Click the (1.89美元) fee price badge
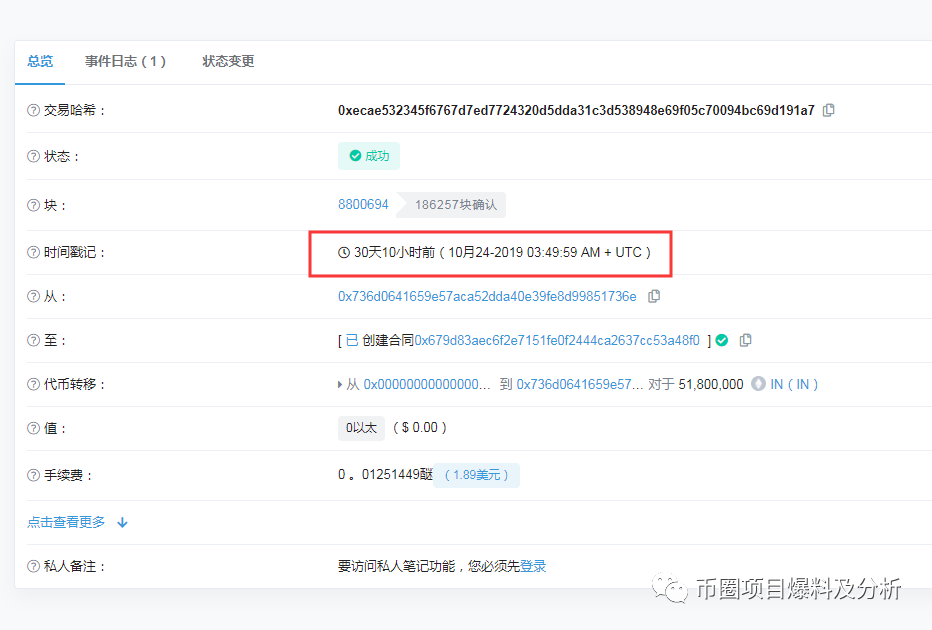This screenshot has height=630, width=932. click(x=476, y=475)
